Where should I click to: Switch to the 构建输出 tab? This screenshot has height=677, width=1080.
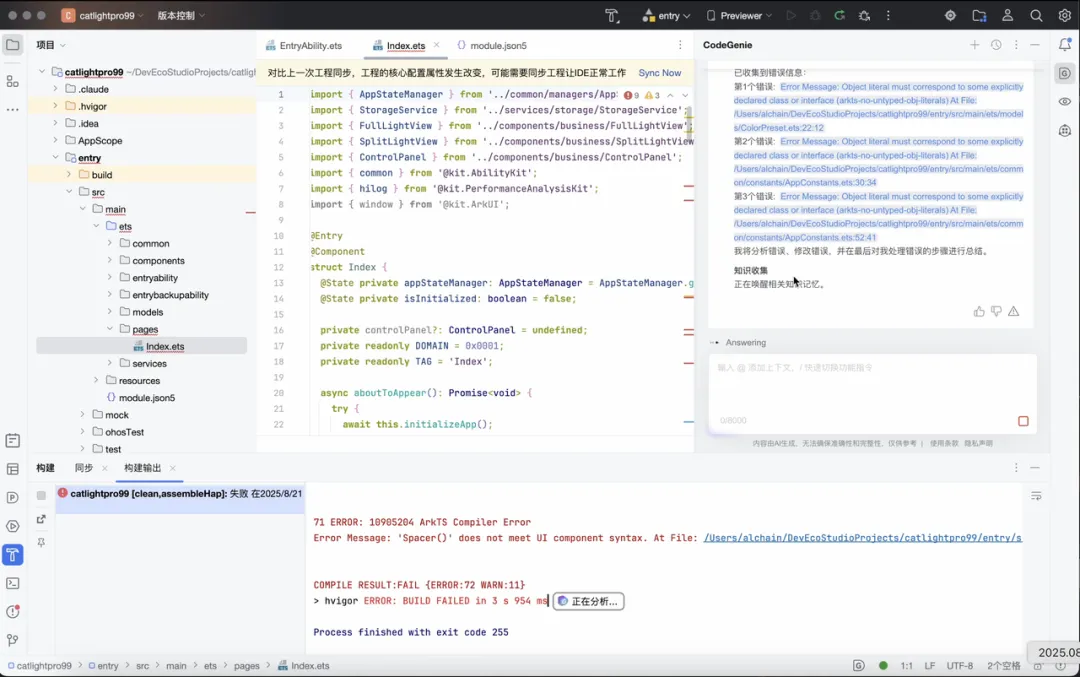point(143,468)
